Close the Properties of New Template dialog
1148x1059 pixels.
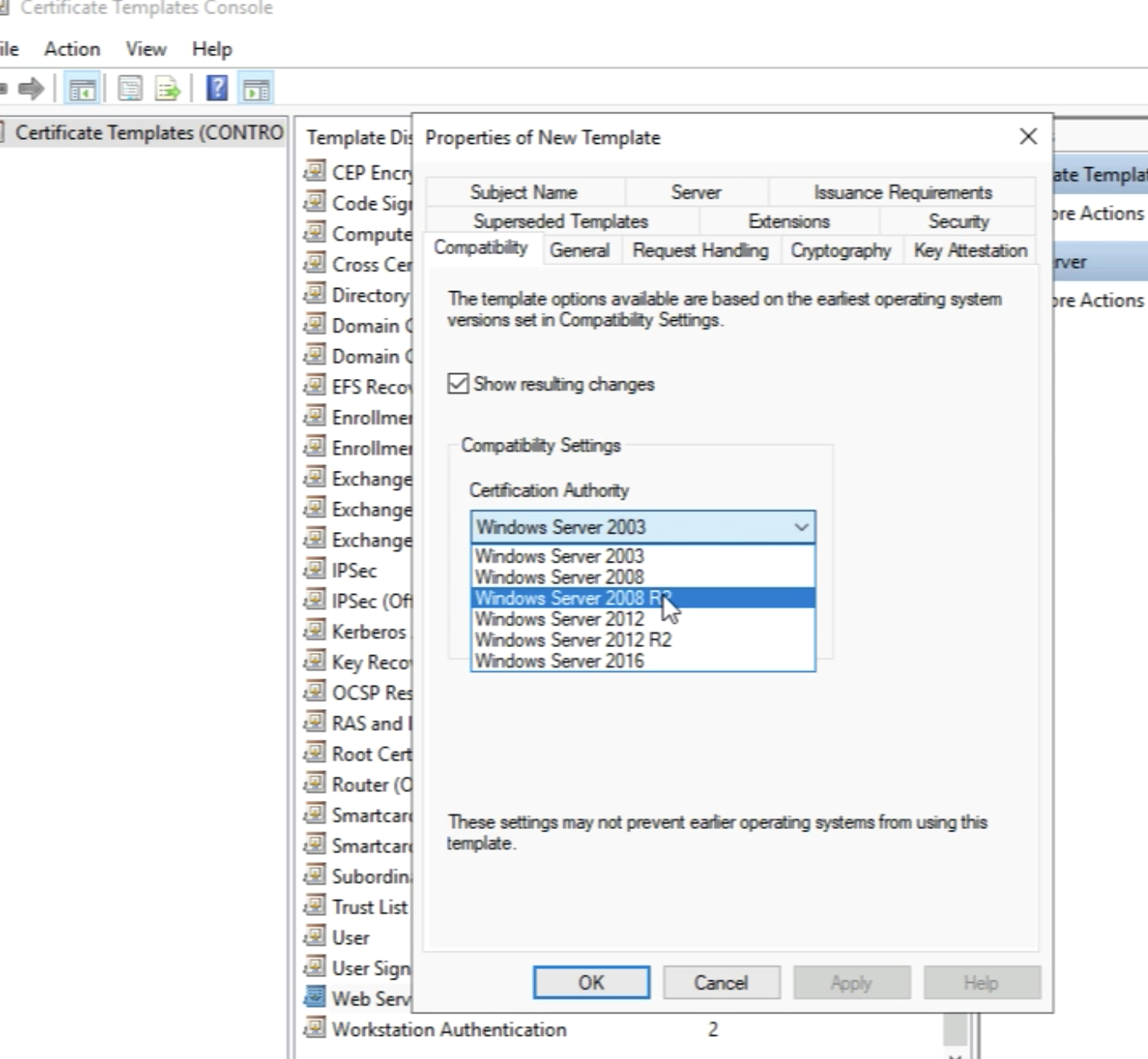pos(1028,137)
